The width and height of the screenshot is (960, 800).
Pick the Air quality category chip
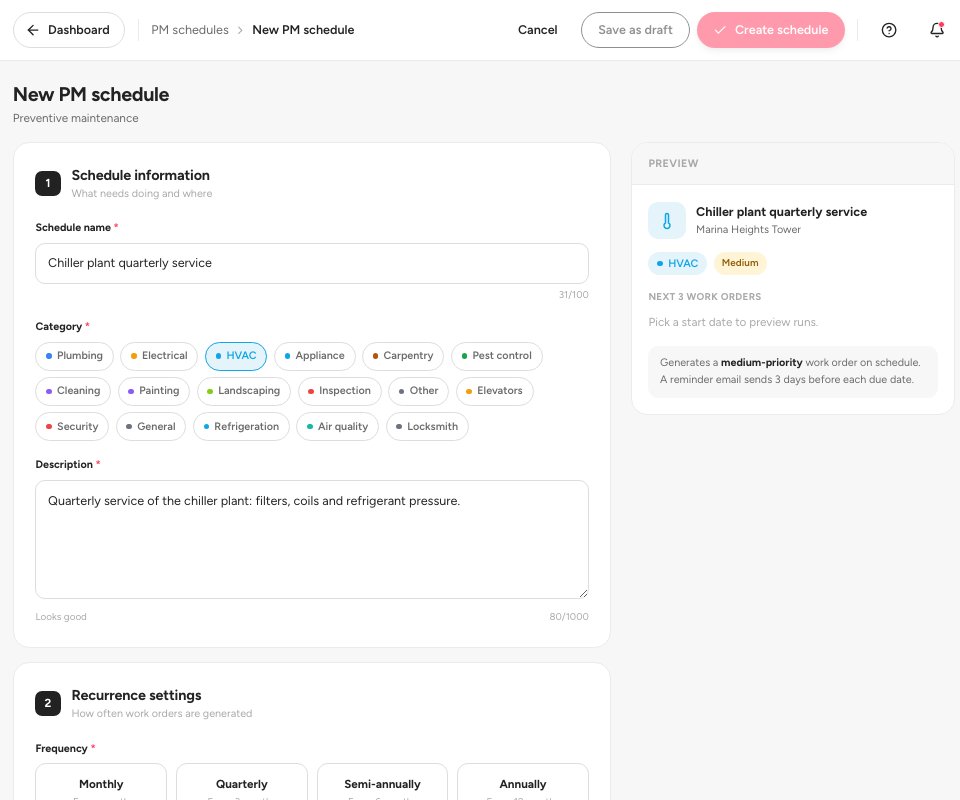[x=337, y=427]
